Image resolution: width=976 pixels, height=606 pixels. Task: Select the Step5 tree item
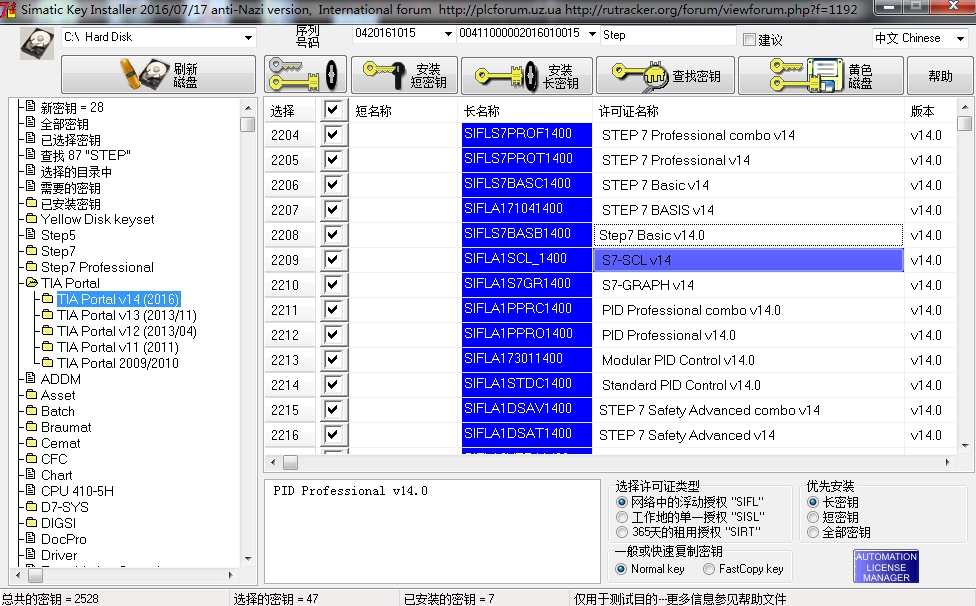58,235
